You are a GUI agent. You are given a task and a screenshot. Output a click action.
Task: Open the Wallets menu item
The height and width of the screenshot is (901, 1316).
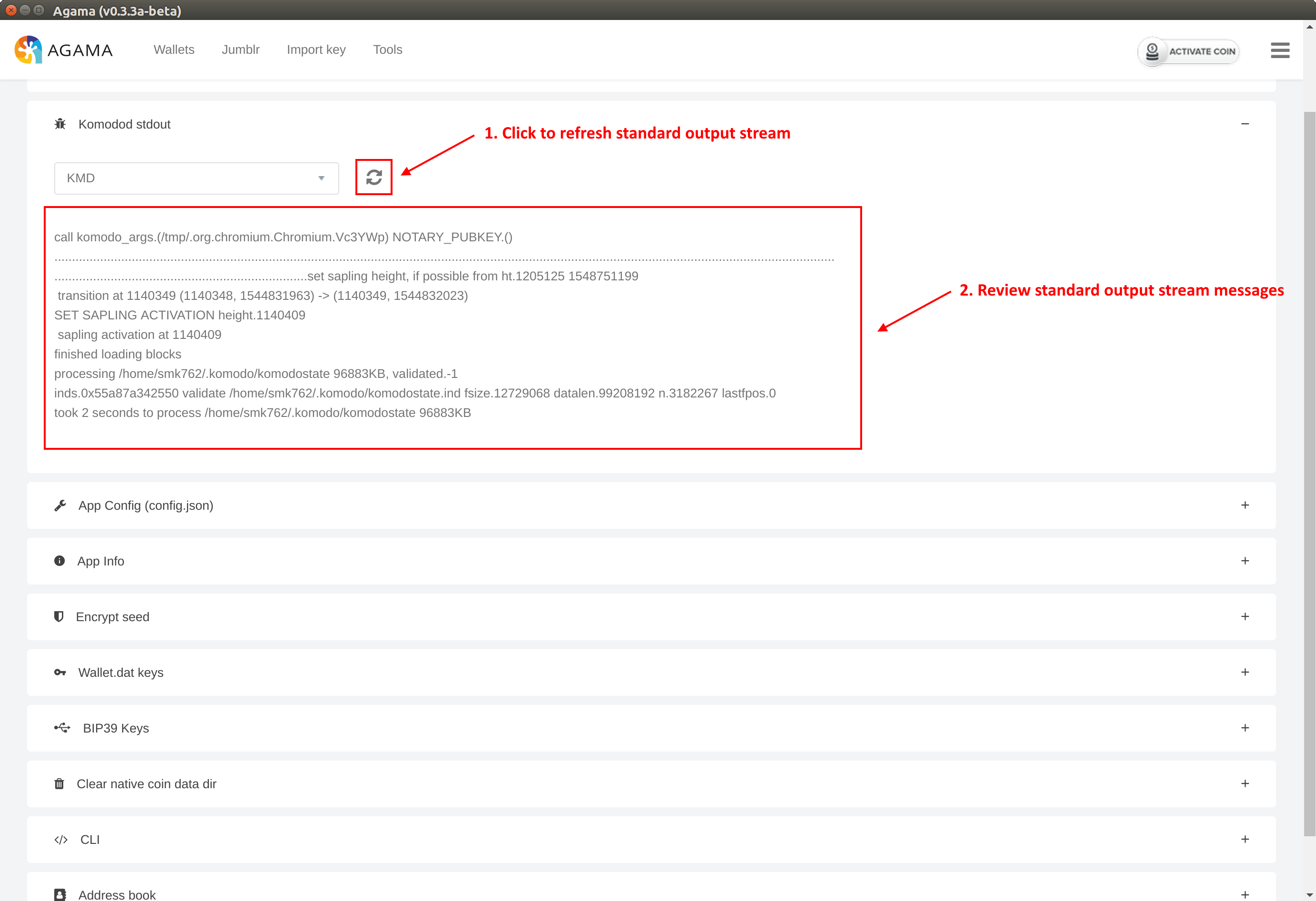click(174, 50)
